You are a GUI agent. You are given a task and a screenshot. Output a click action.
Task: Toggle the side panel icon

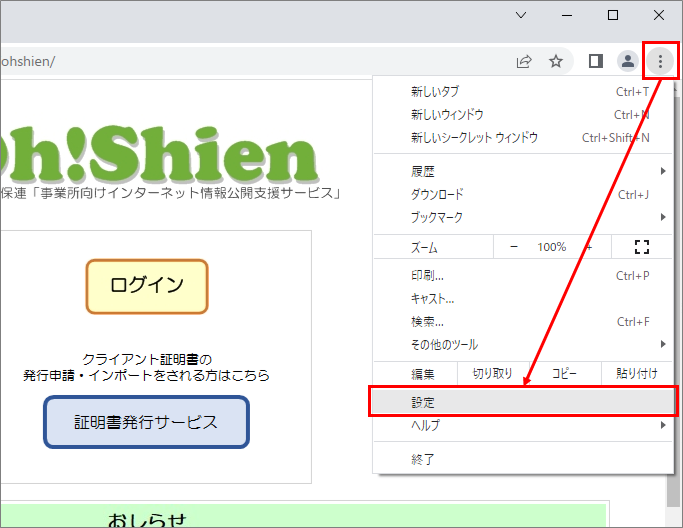click(x=595, y=61)
